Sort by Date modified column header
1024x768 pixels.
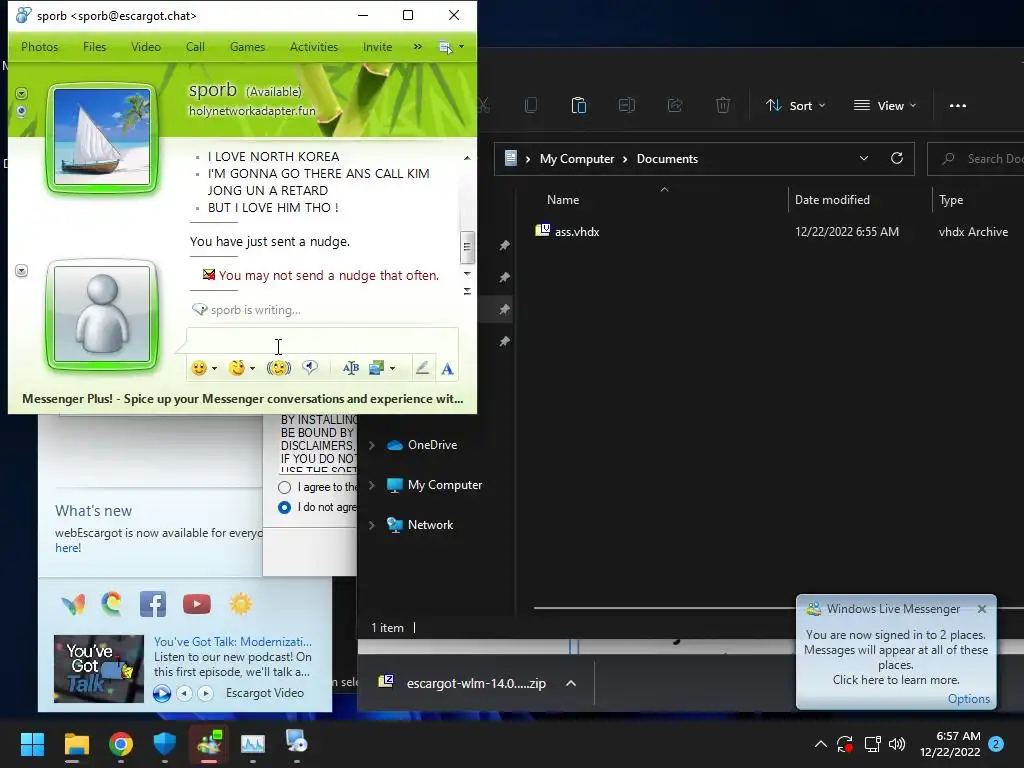click(832, 200)
